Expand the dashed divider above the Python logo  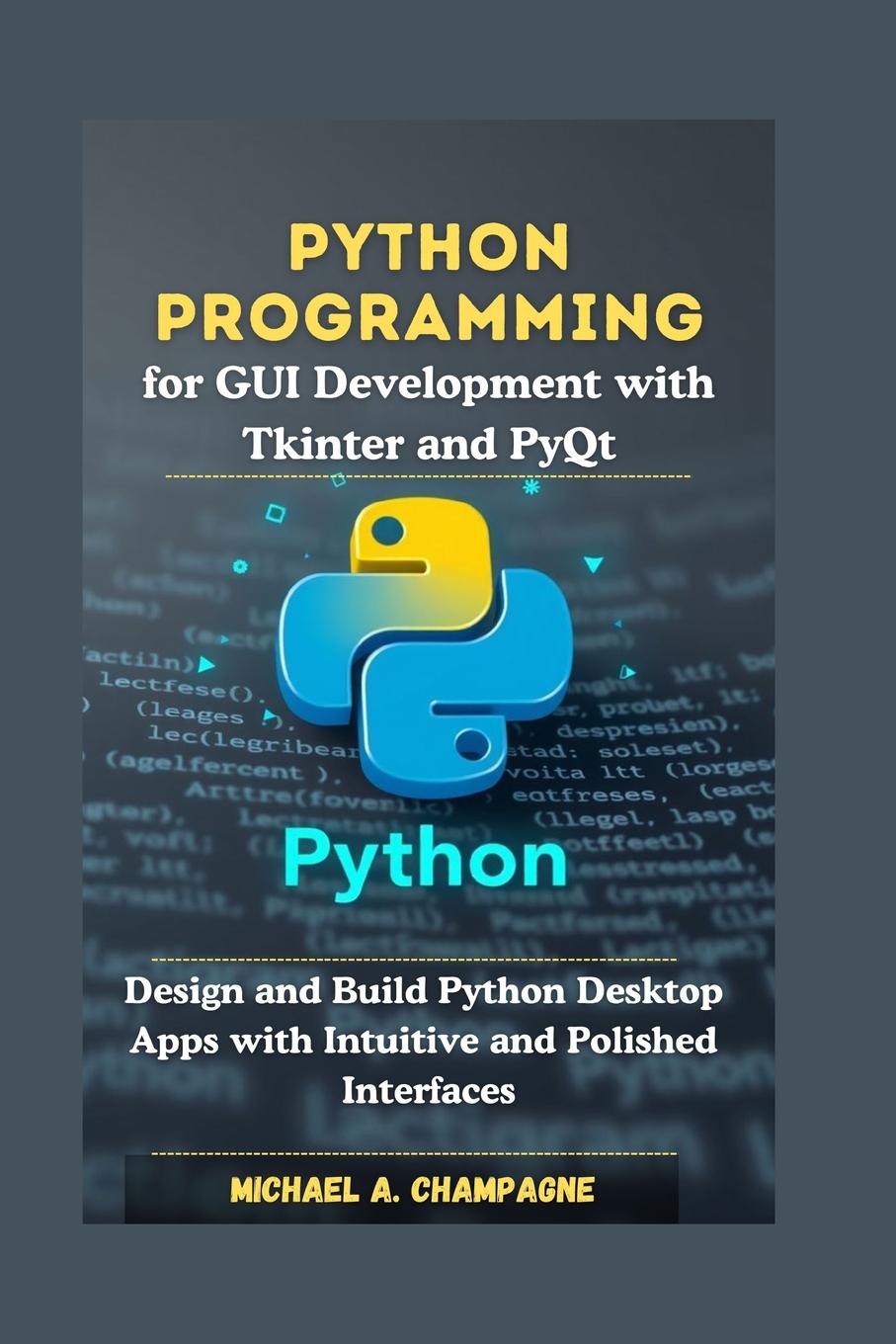(x=430, y=475)
